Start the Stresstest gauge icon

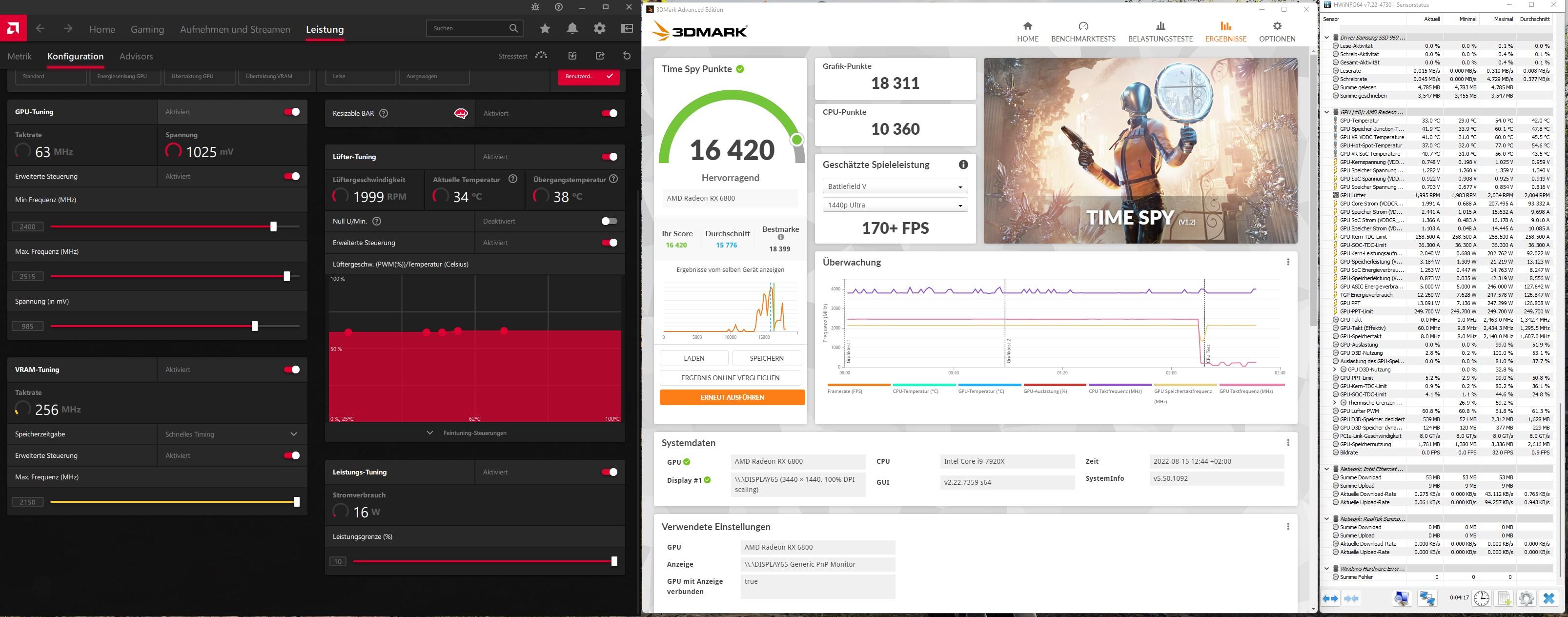pos(541,56)
